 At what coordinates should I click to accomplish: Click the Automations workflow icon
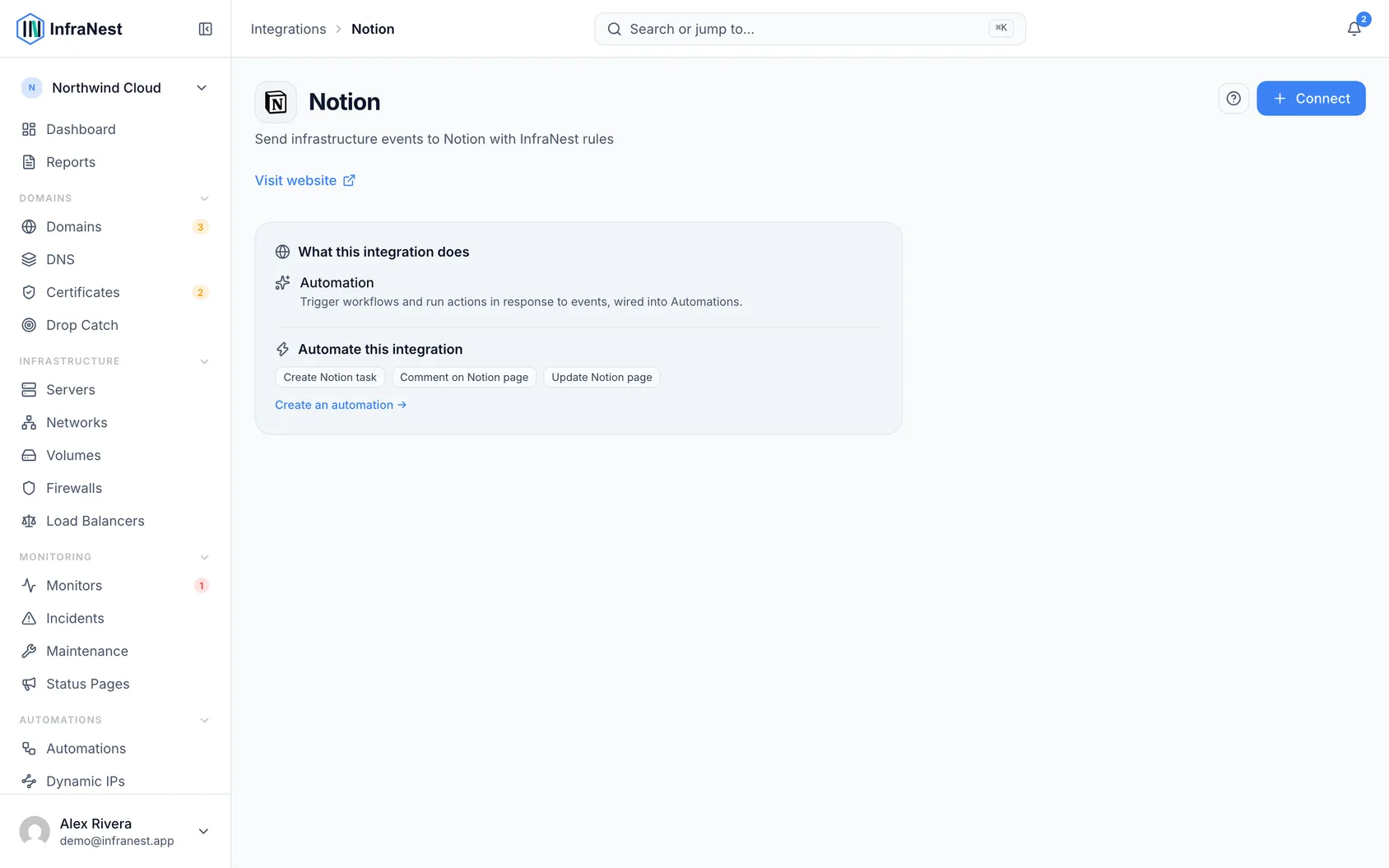tap(29, 748)
